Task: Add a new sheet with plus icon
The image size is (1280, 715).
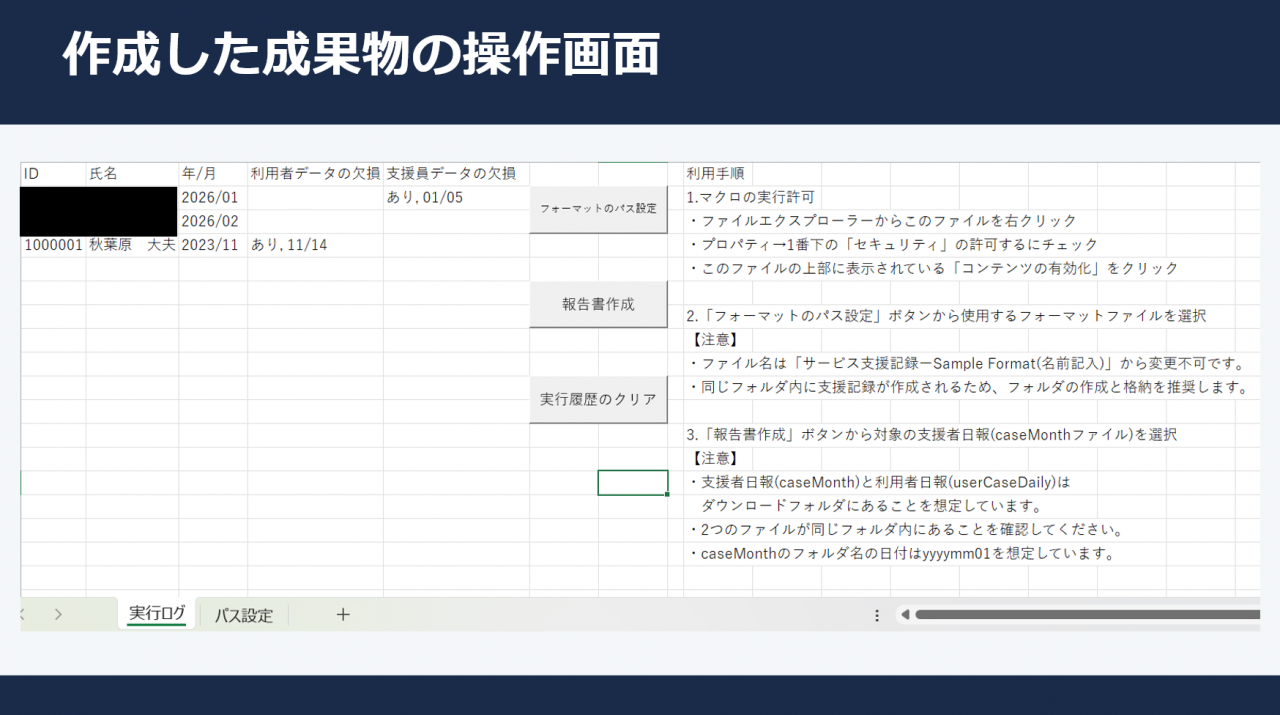Action: 343,614
